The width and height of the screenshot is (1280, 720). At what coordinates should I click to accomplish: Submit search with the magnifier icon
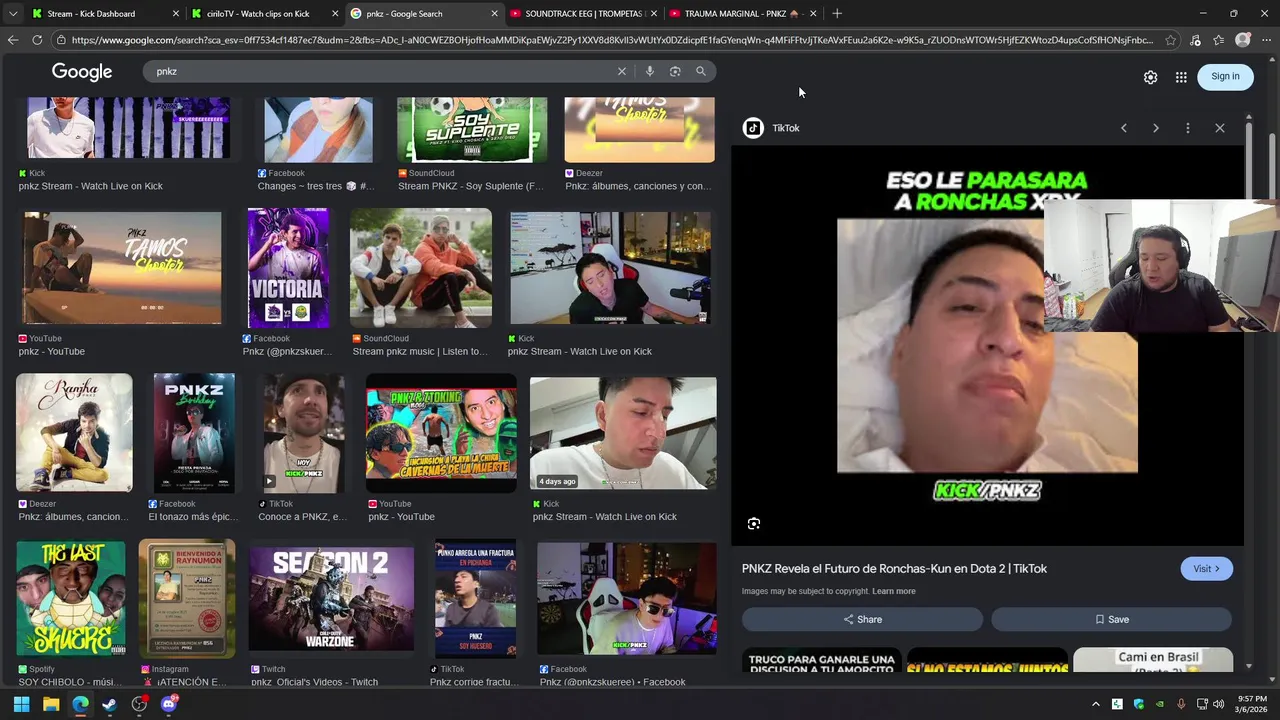pyautogui.click(x=701, y=71)
